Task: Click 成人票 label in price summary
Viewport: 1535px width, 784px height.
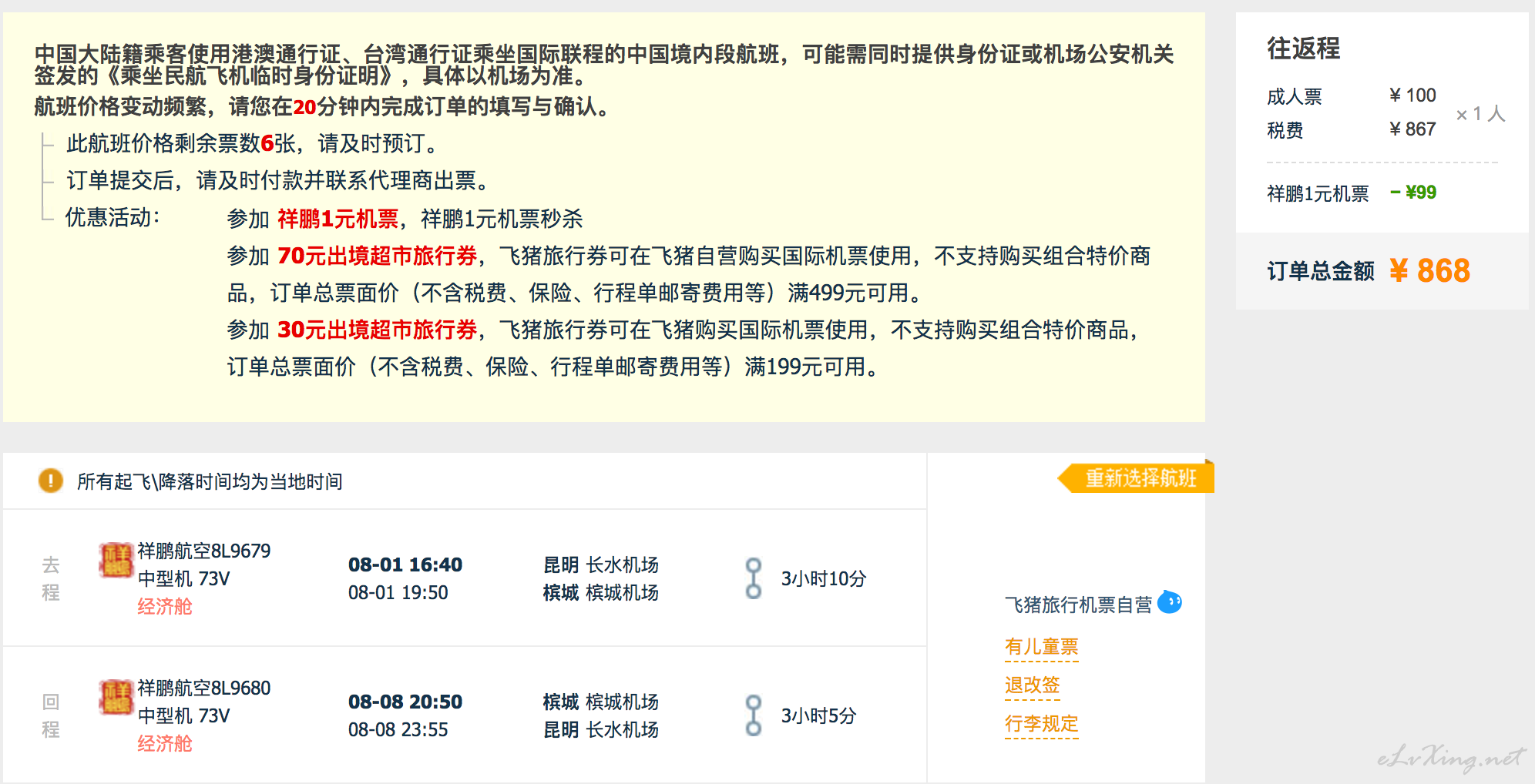Action: tap(1295, 96)
